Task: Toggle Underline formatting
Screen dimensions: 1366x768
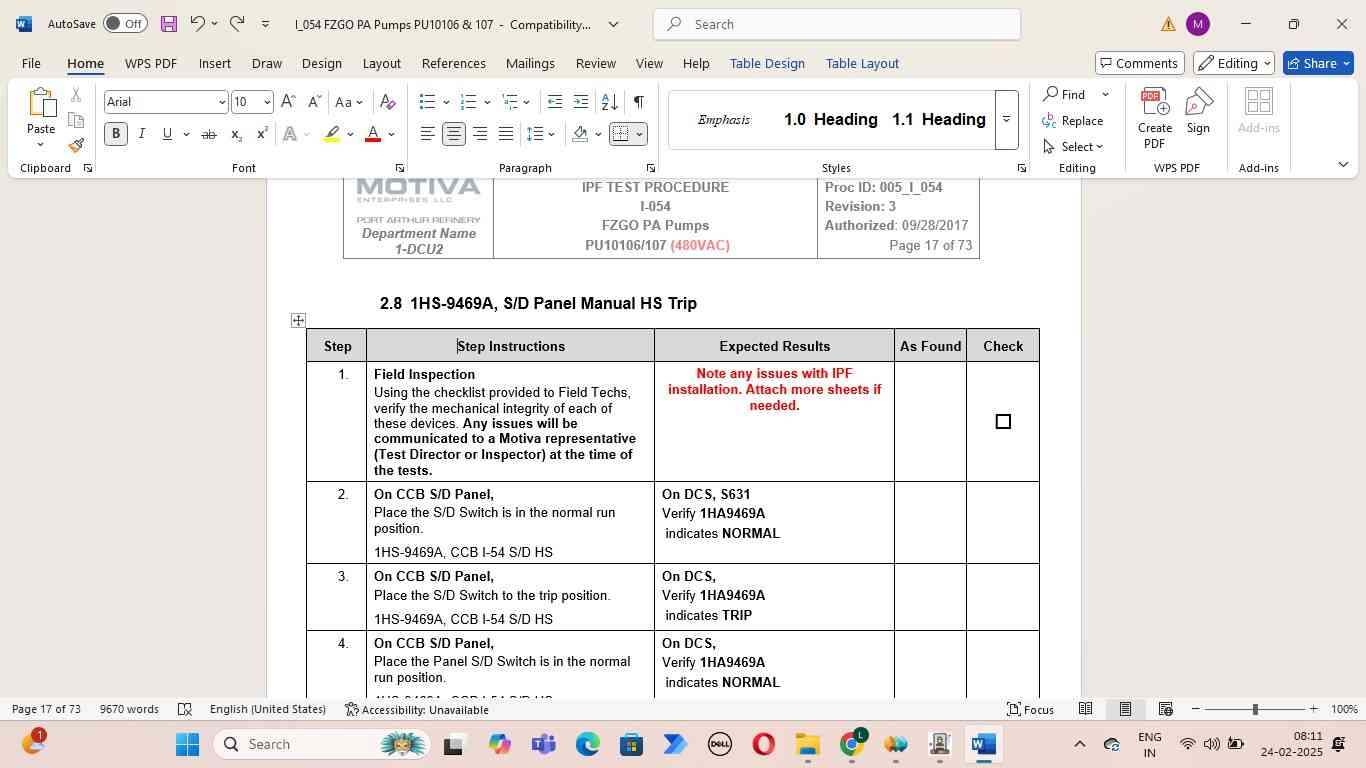Action: point(167,134)
